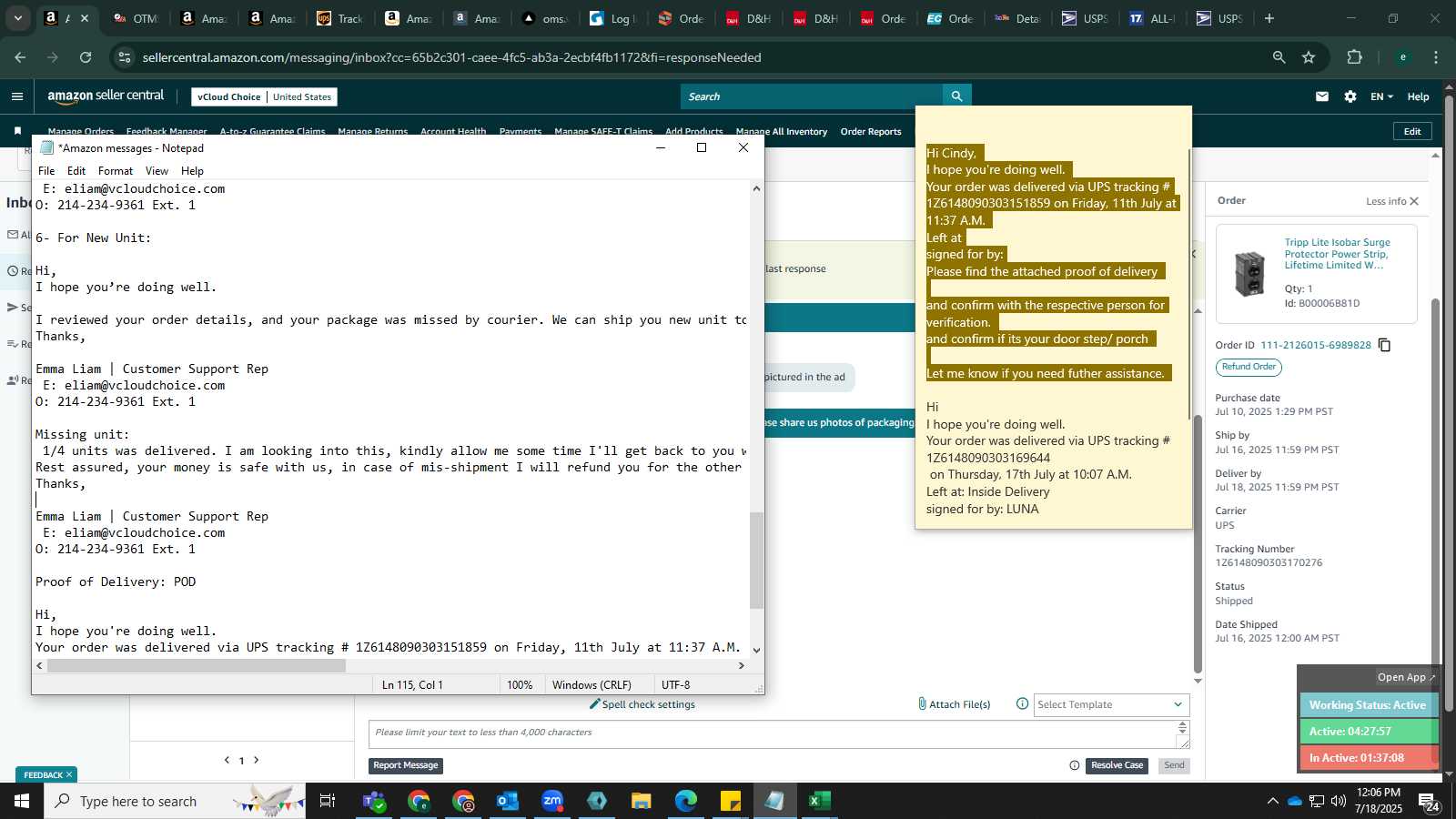The width and height of the screenshot is (1456, 819).
Task: Open Excel from the taskbar
Action: (x=819, y=801)
